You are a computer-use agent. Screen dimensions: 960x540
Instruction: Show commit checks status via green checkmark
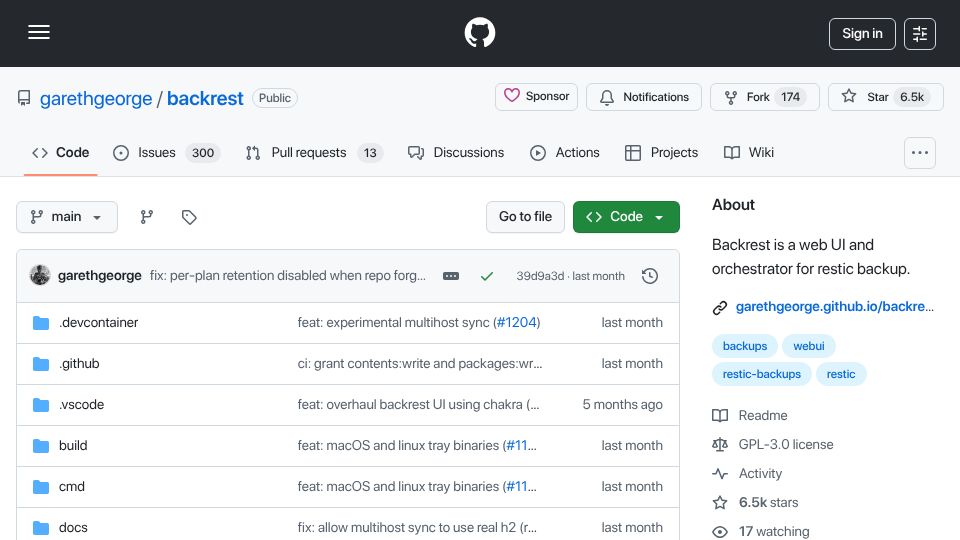[487, 276]
